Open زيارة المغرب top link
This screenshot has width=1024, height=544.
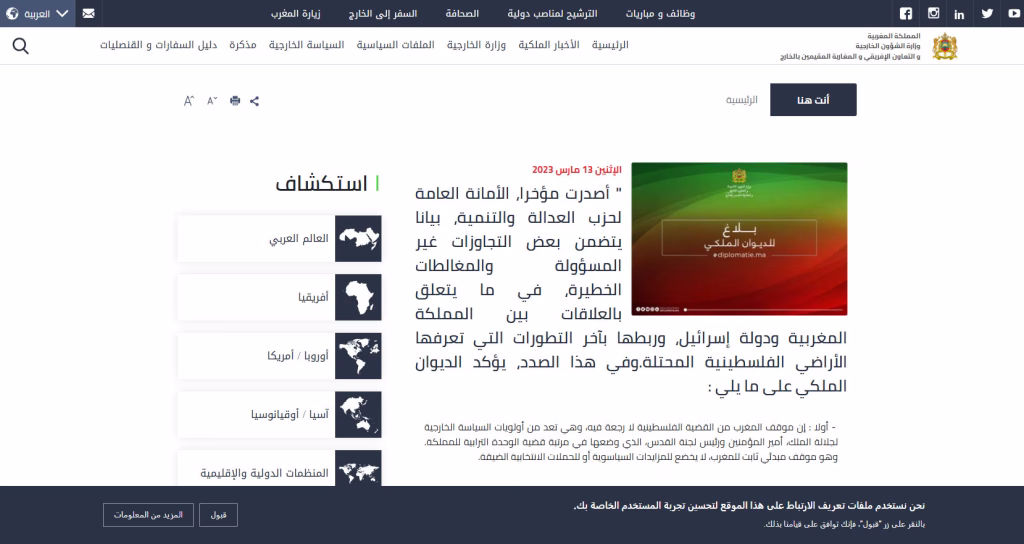pyautogui.click(x=296, y=14)
